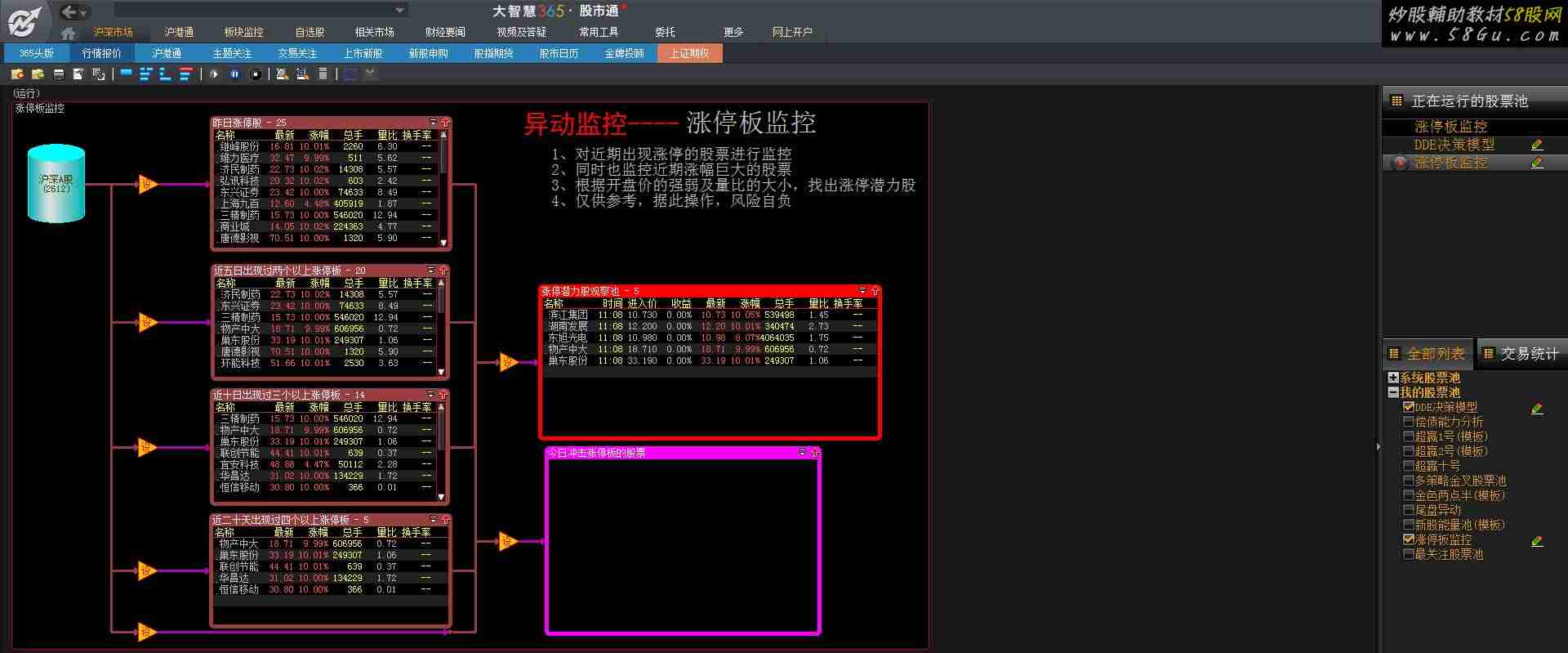Uncheck 涨停板监控 in my stock pools
Image resolution: width=1568 pixels, height=653 pixels.
point(1408,539)
